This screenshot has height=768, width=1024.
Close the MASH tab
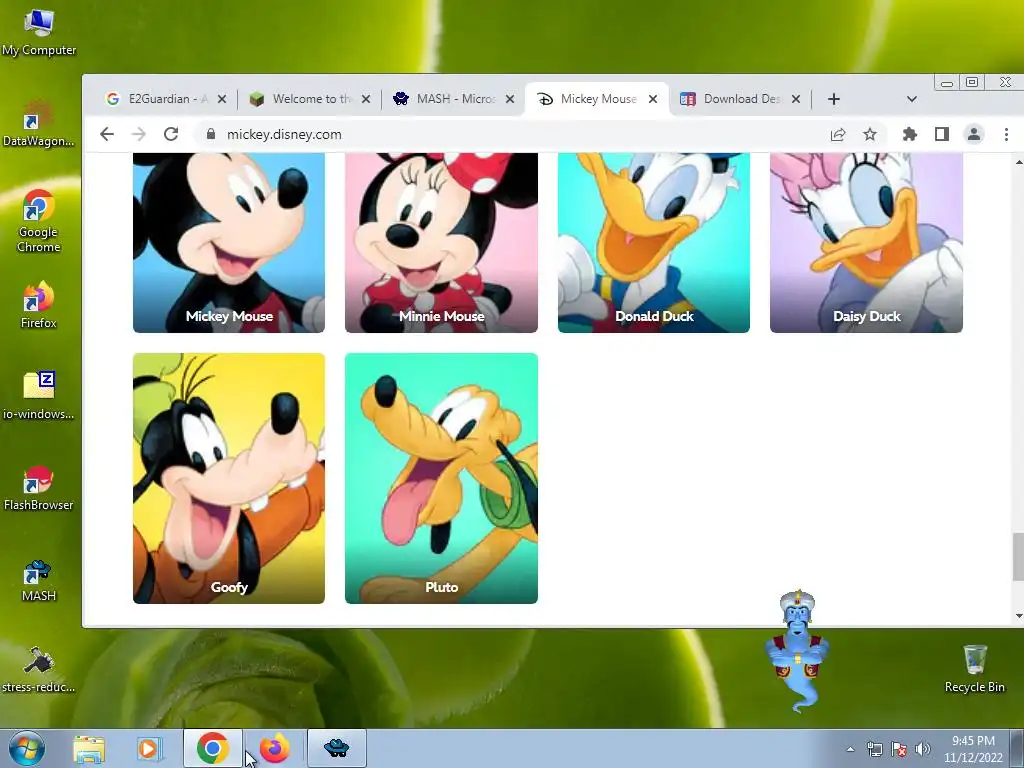[x=510, y=99]
